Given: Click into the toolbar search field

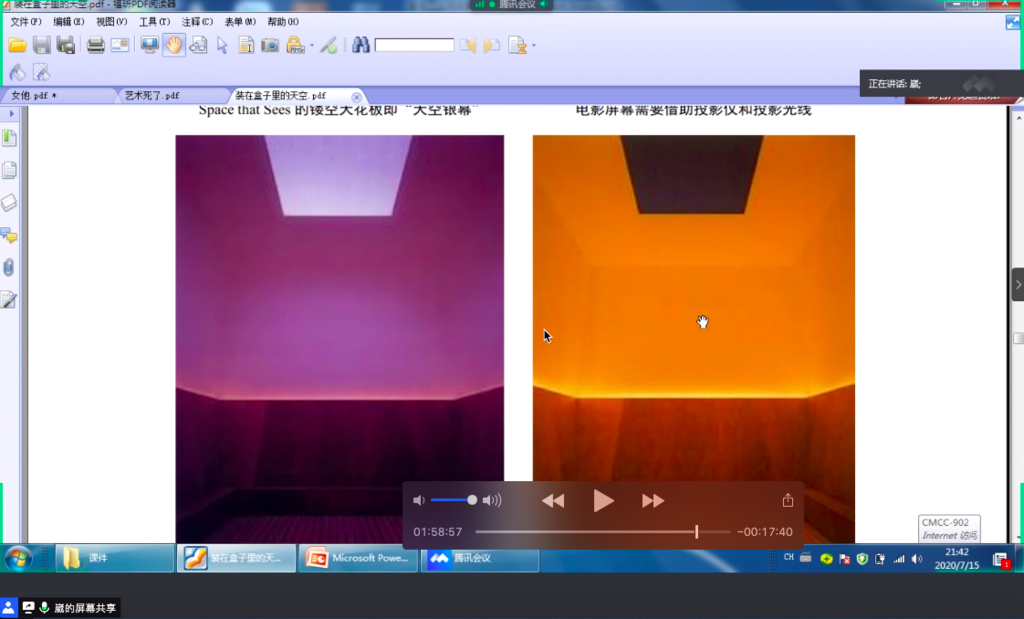Looking at the screenshot, I should [x=414, y=45].
